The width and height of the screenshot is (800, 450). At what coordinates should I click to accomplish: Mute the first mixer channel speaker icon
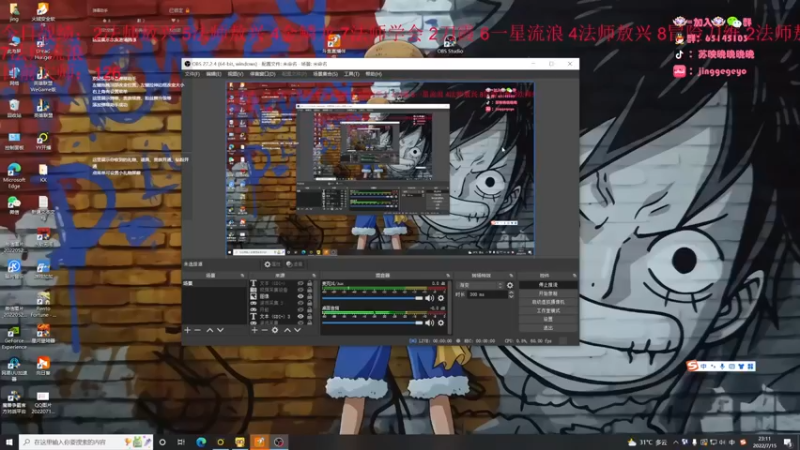point(430,298)
